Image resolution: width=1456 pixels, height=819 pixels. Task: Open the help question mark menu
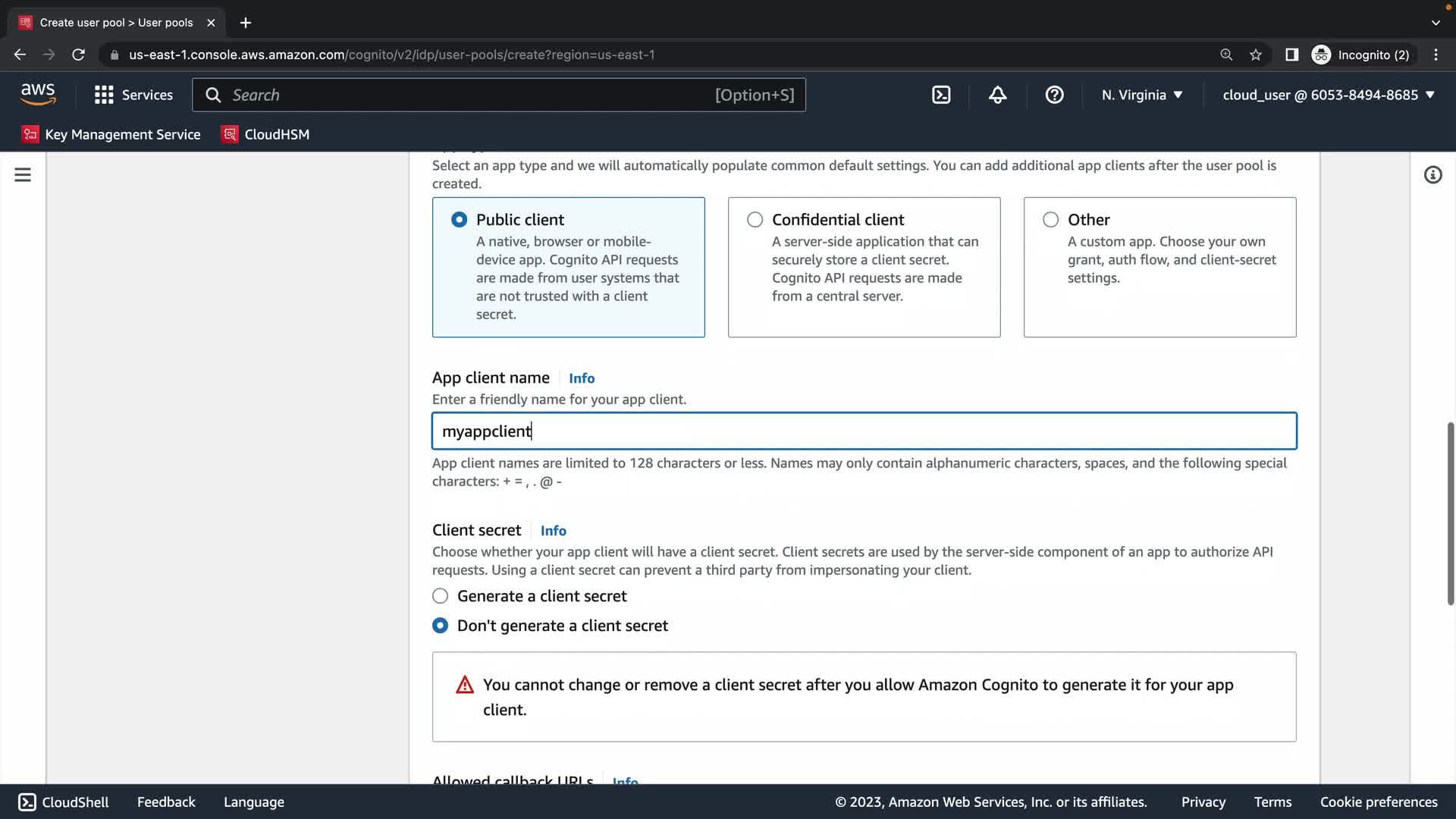pyautogui.click(x=1054, y=95)
